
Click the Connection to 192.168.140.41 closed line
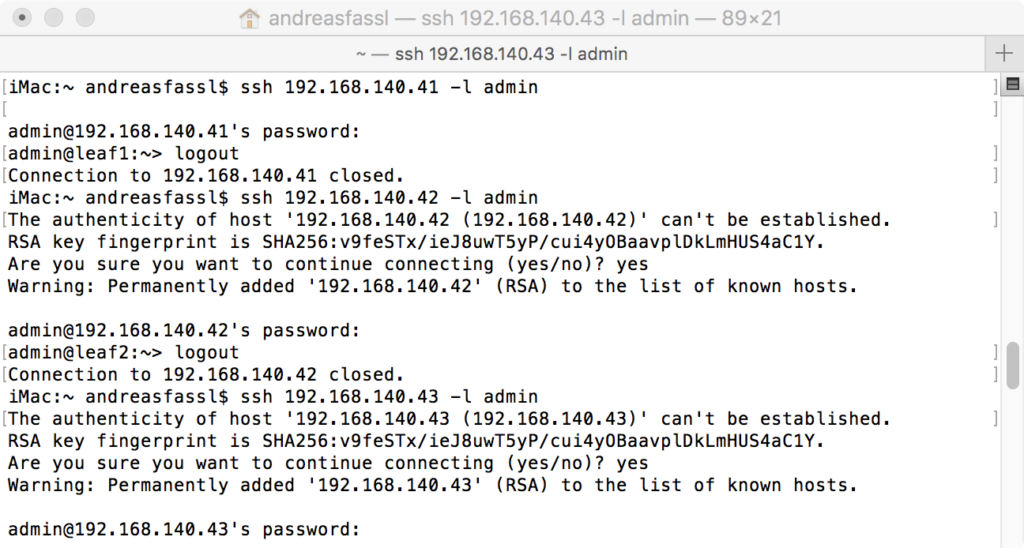(206, 176)
